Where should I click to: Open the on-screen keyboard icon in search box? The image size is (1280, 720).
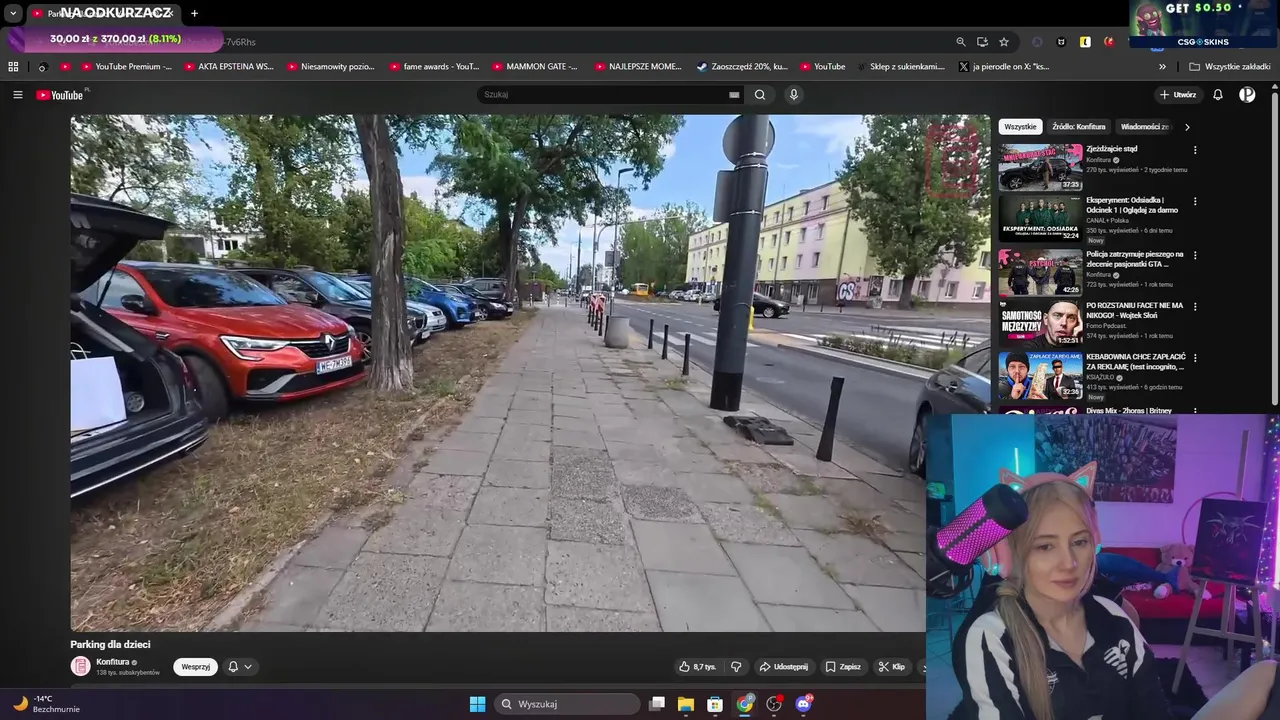pyautogui.click(x=734, y=95)
